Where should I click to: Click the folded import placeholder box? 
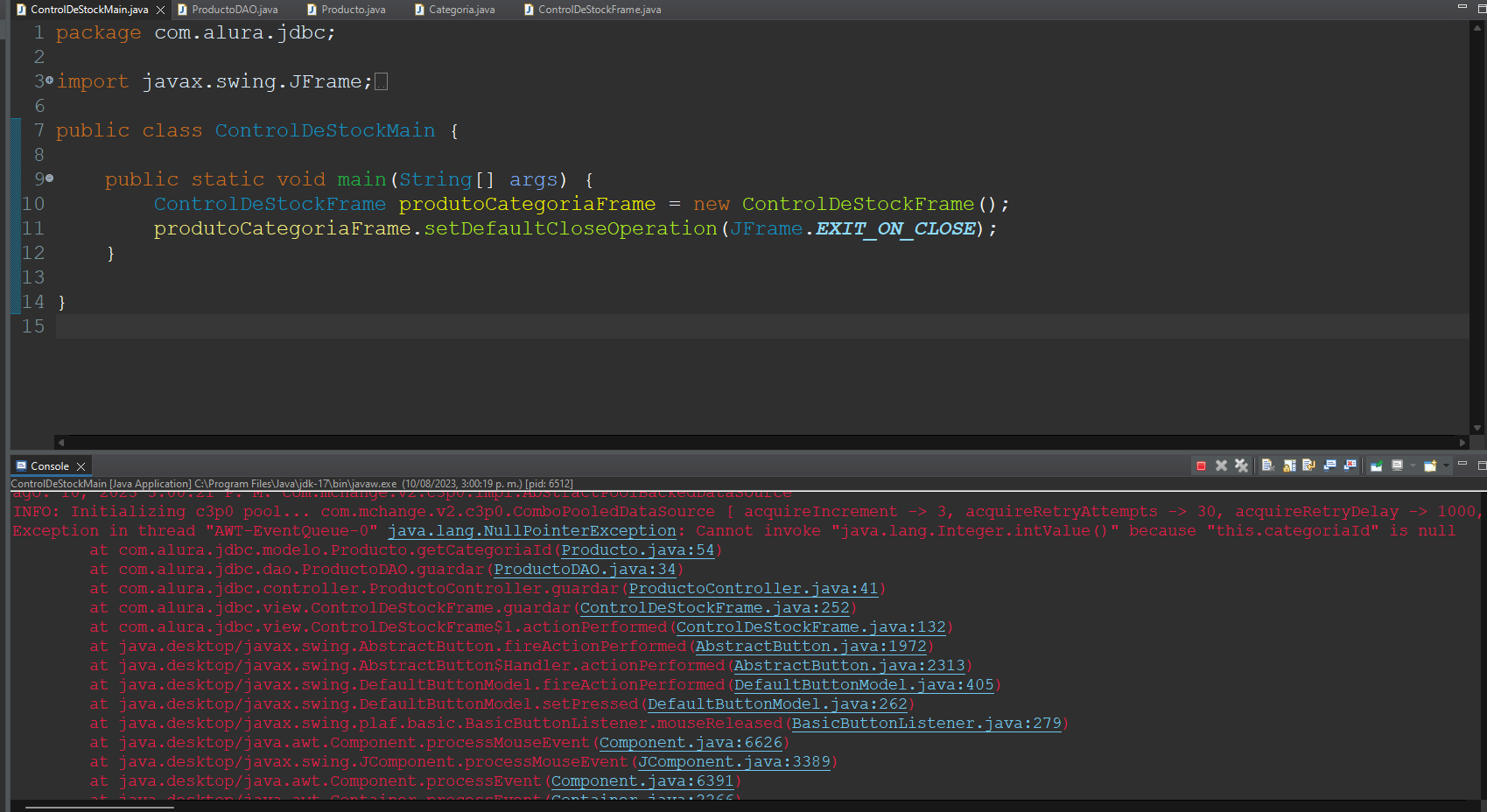[x=381, y=81]
